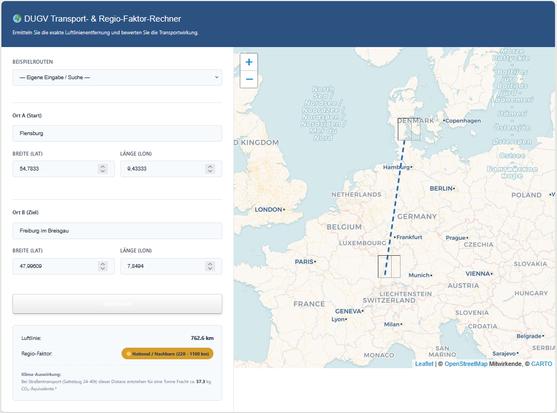The image size is (557, 413).
Task: Open the Leaflet attribution link
Action: point(424,364)
